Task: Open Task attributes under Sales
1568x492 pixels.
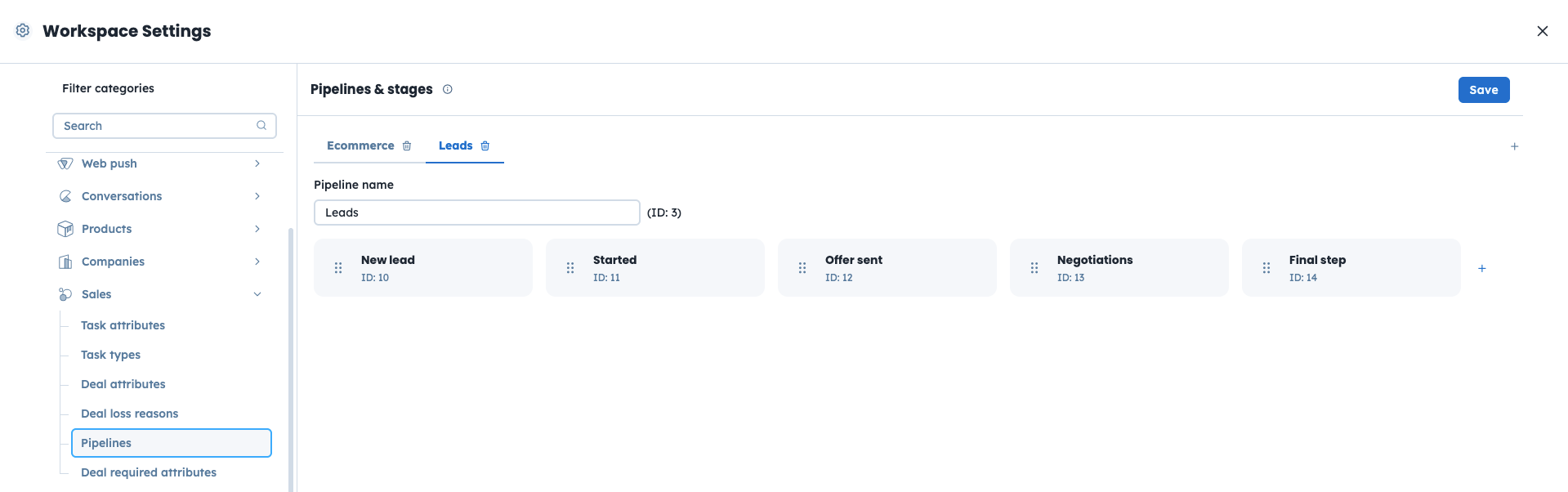Action: coord(123,325)
